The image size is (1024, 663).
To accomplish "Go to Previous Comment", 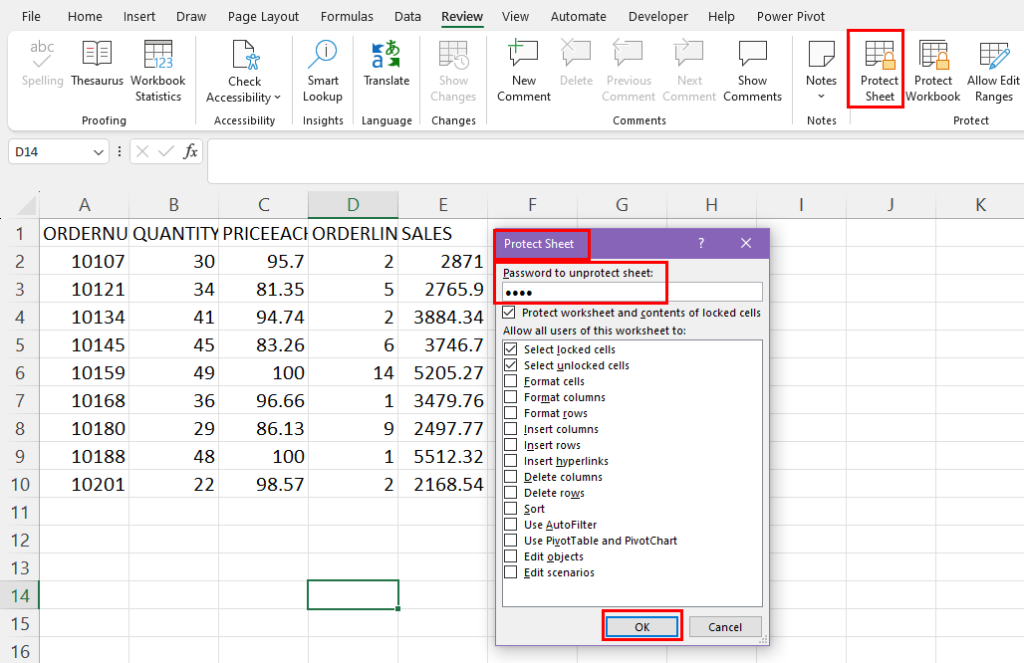I will pyautogui.click(x=628, y=71).
